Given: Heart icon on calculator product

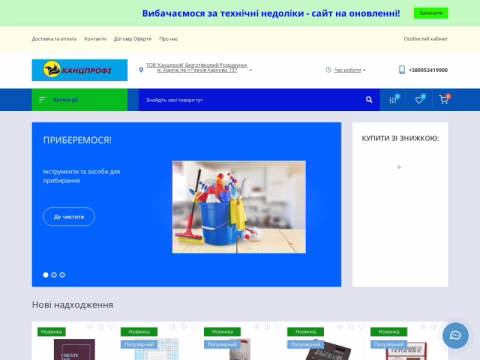Looking at the screenshot, I should (361, 327).
